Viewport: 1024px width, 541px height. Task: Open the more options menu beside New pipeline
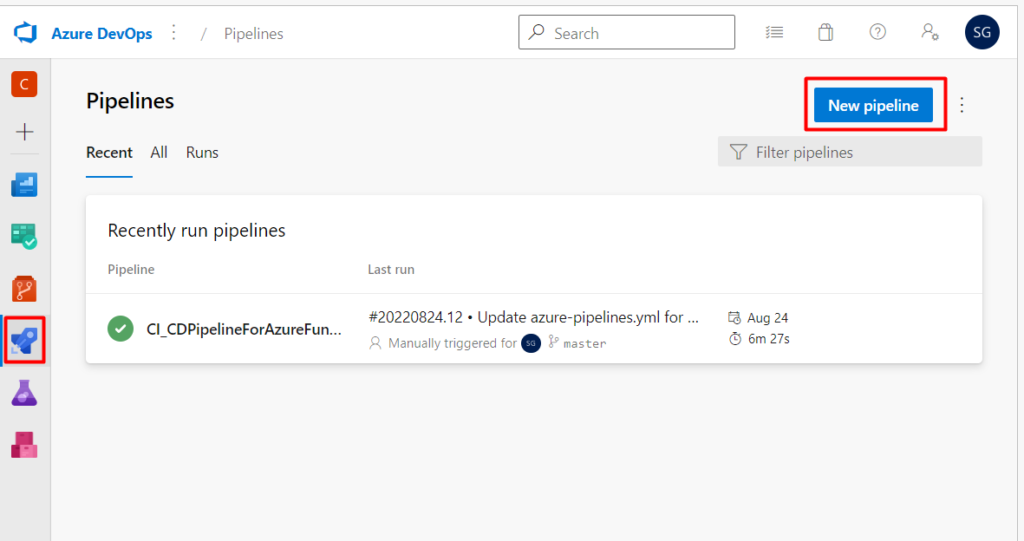[x=961, y=105]
